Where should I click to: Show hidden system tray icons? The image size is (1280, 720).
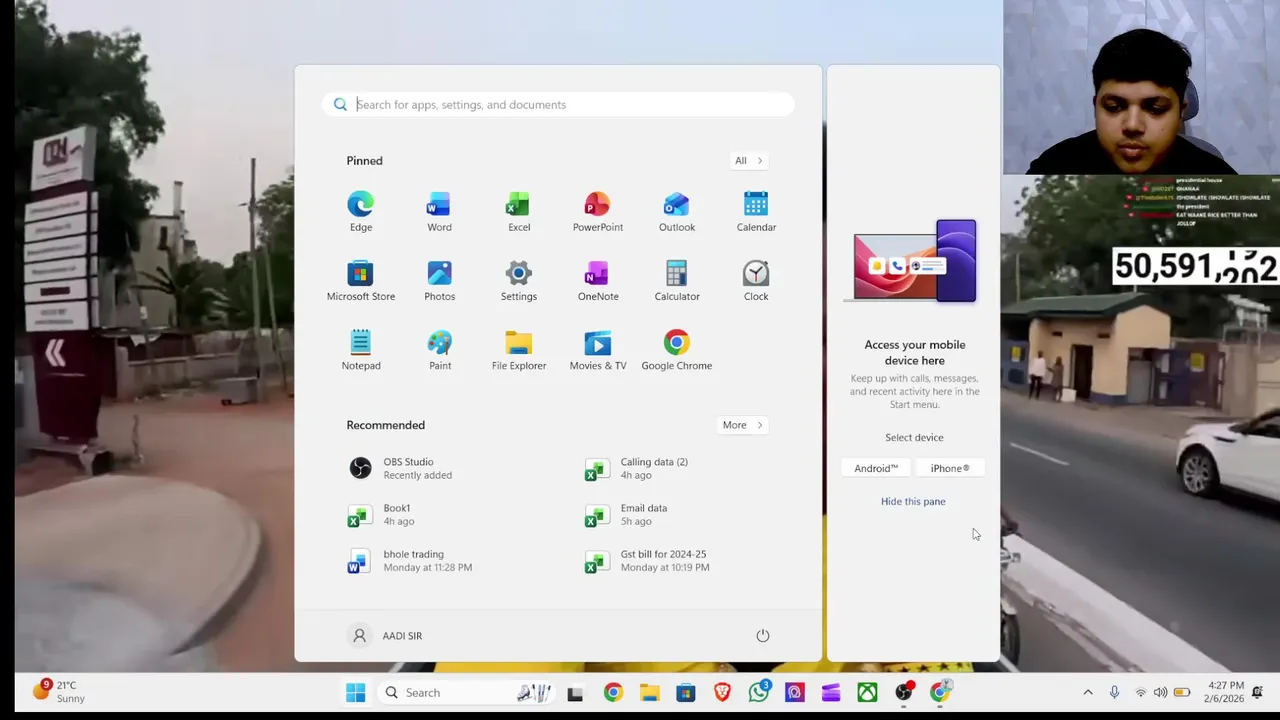1088,692
